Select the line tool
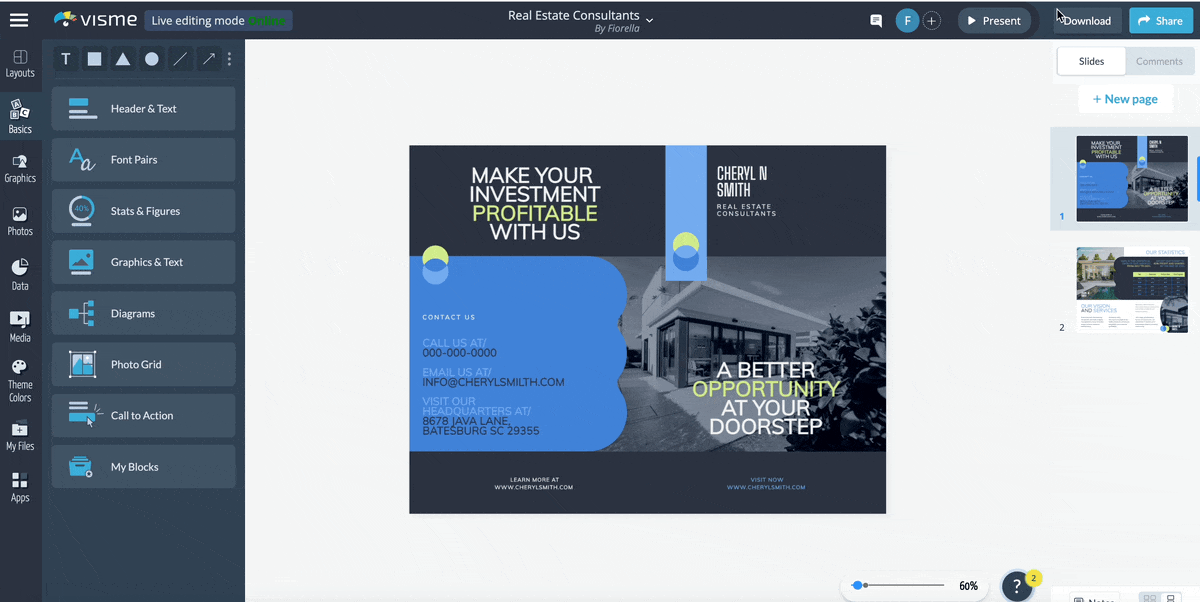Screen dimensions: 1200x602 click(x=180, y=59)
